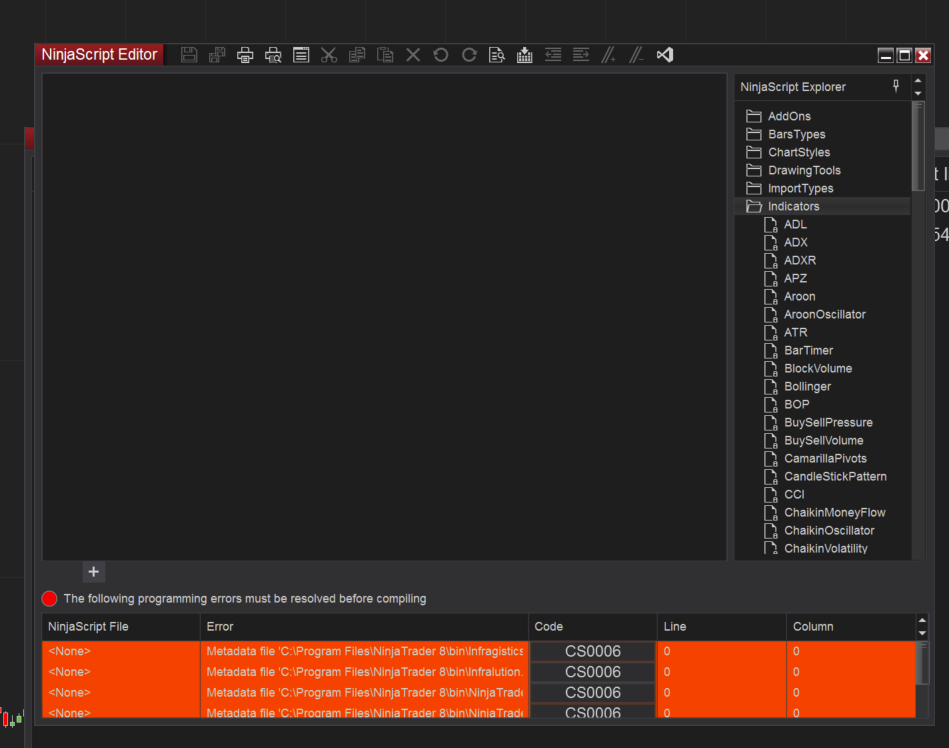The image size is (949, 748).
Task: Click the Compile icon in toolbar
Action: pyautogui.click(x=525, y=55)
